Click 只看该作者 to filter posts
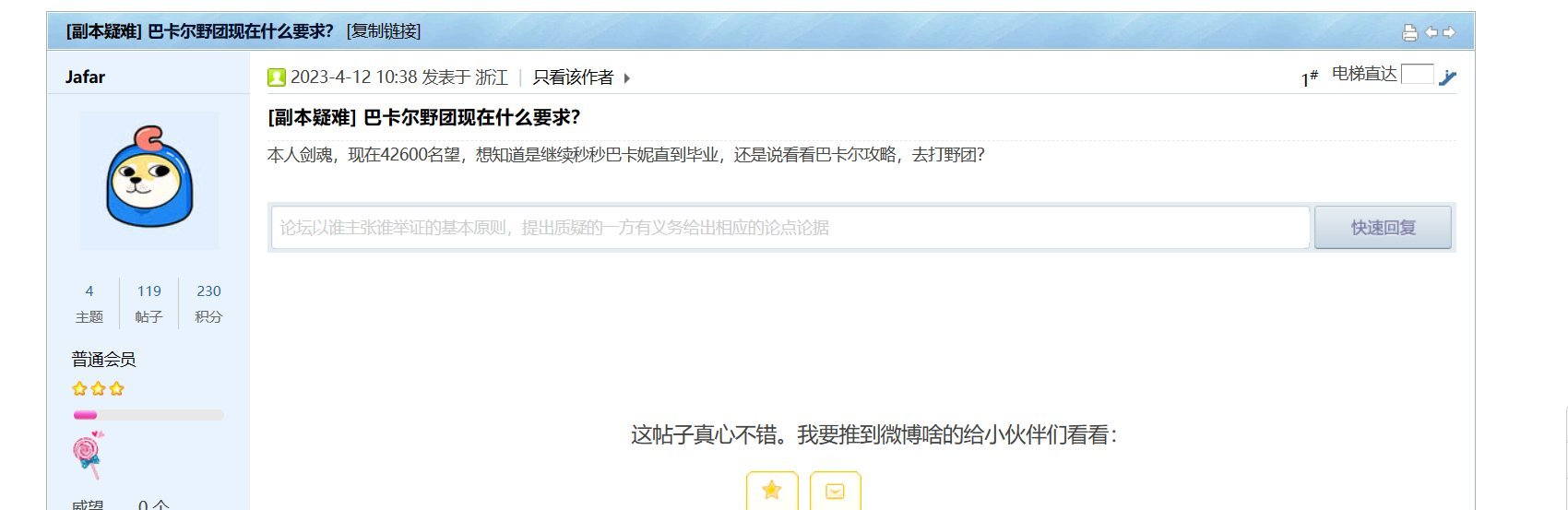 tap(573, 77)
